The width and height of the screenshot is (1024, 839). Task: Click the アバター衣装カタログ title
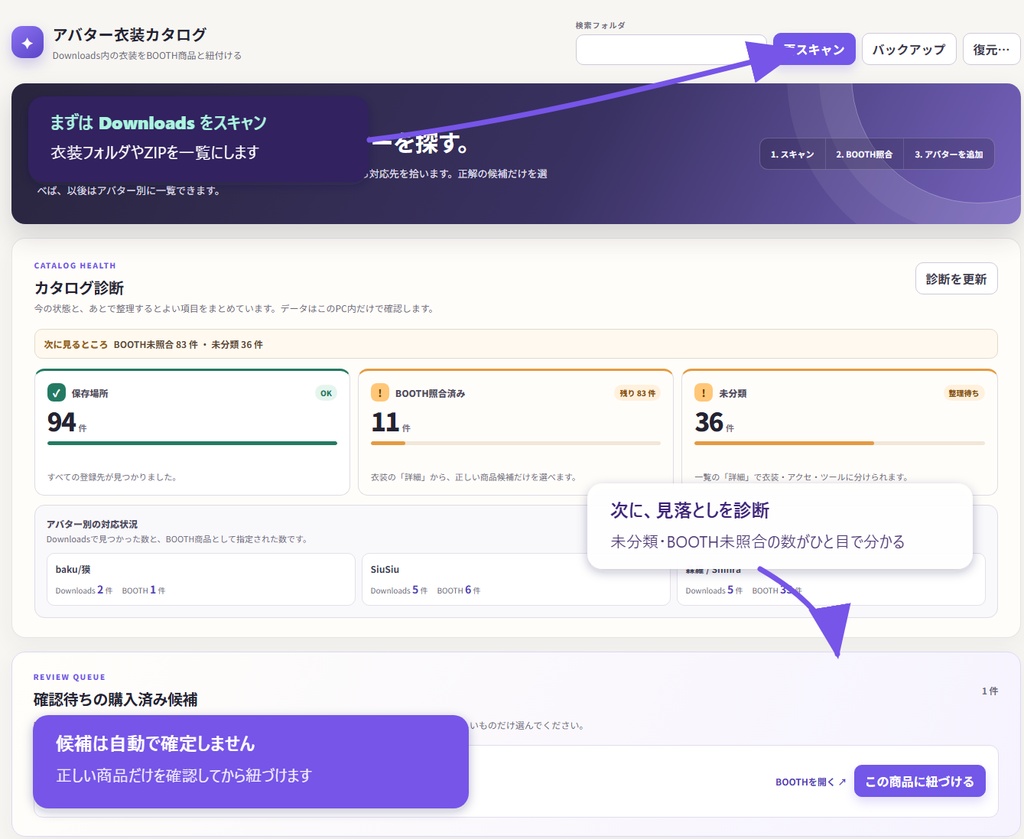coord(129,35)
